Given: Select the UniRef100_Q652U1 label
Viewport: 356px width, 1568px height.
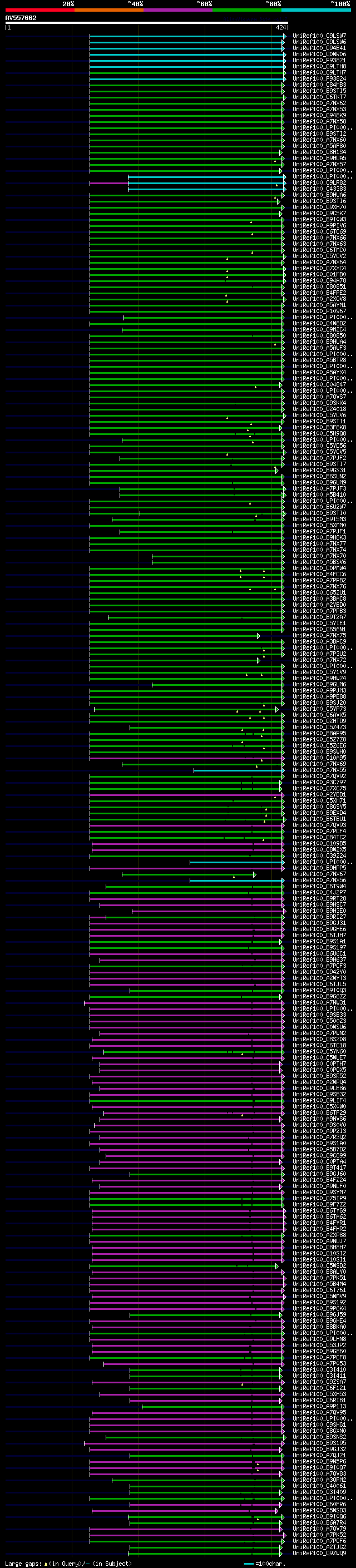Looking at the screenshot, I should [x=319, y=593].
